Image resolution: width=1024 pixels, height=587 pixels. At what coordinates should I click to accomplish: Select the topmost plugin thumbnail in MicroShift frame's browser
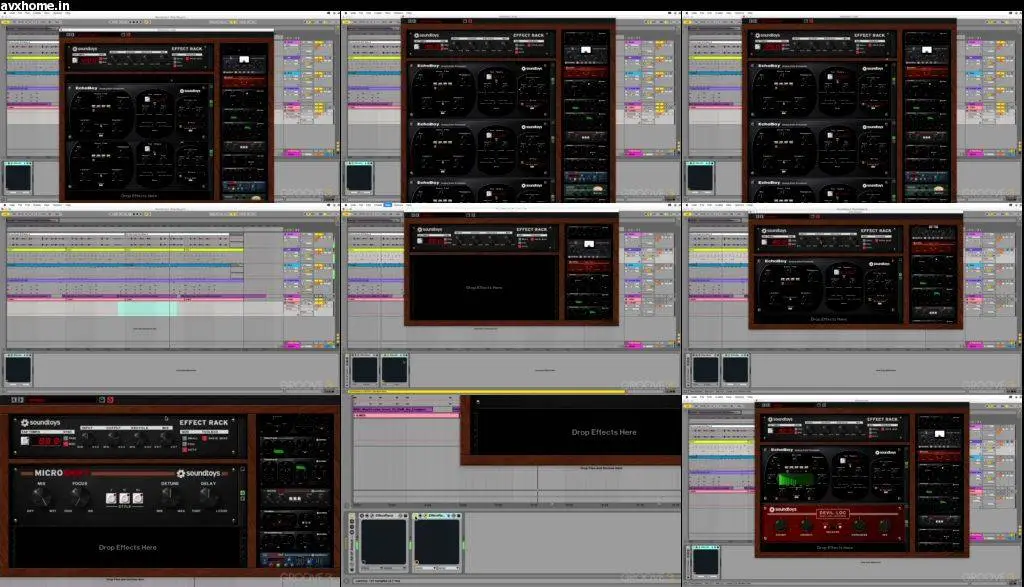pyautogui.click(x=296, y=424)
